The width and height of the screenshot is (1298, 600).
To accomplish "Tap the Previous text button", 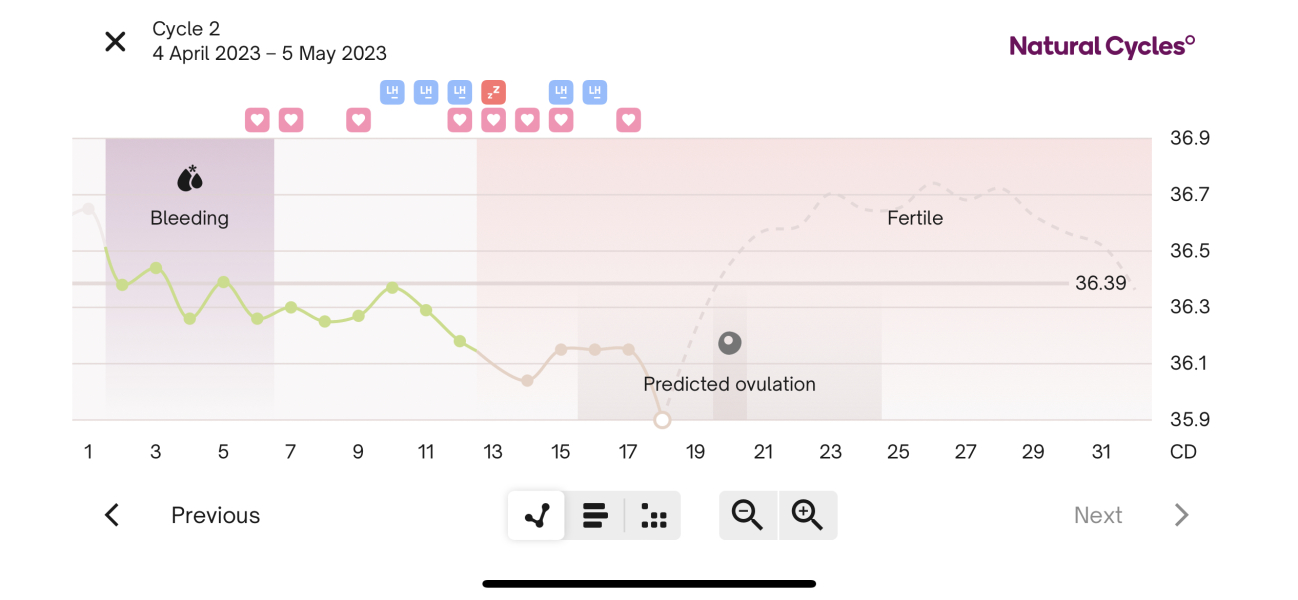I will point(215,515).
